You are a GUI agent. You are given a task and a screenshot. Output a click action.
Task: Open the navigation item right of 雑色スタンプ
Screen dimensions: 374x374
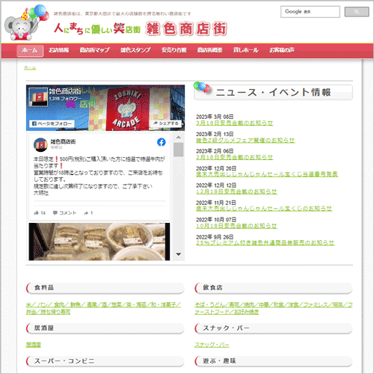[174, 50]
